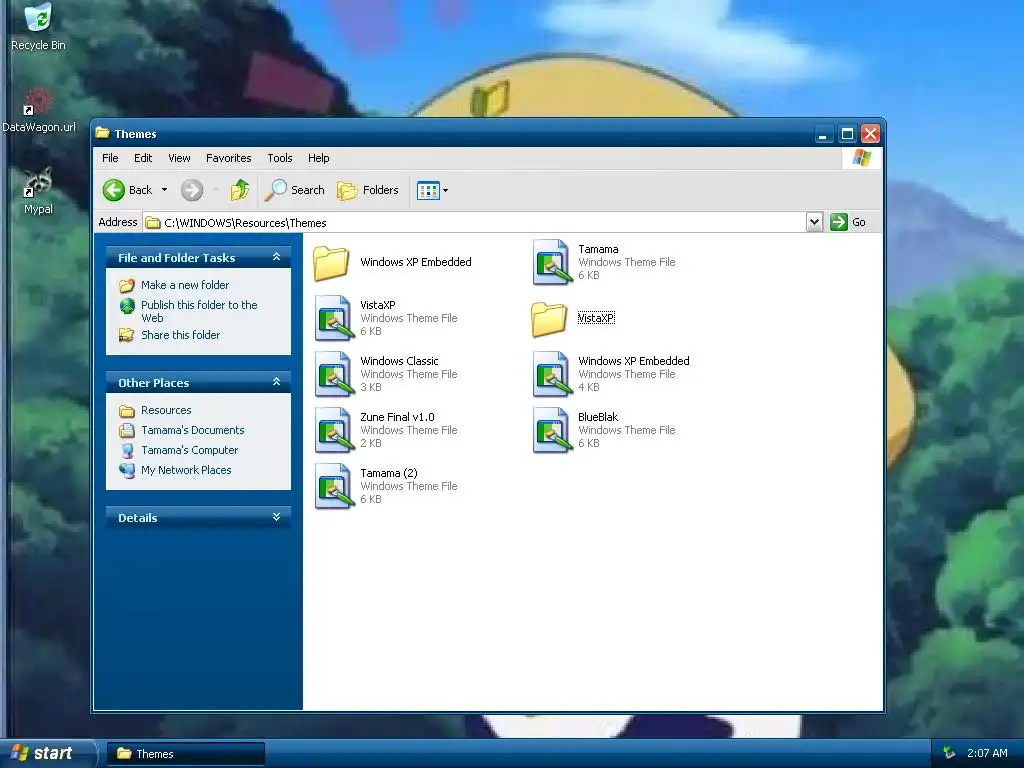1024x768 pixels.
Task: Expand the Address bar dropdown list
Action: 814,222
